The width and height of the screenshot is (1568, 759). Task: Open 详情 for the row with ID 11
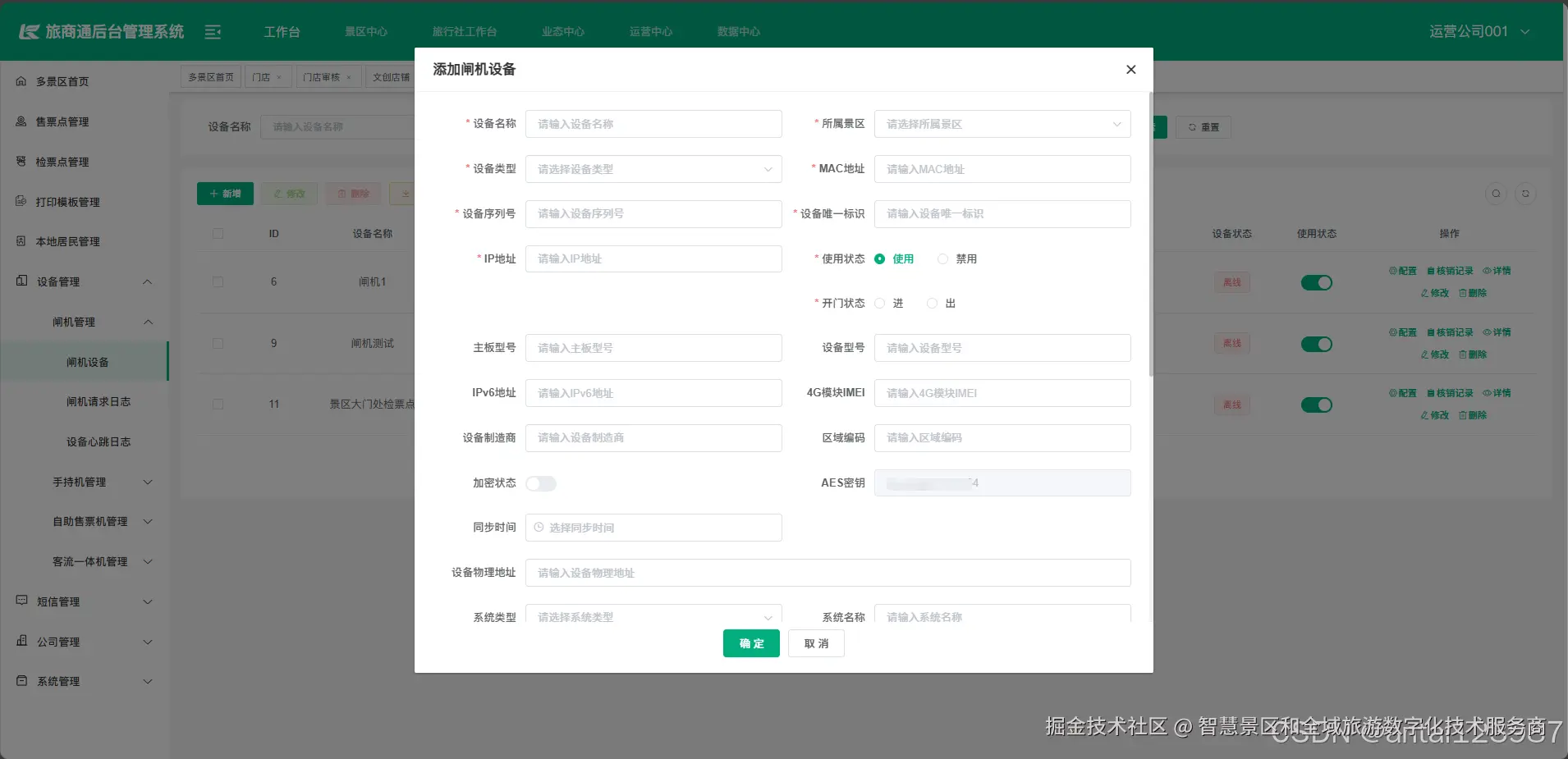[x=1497, y=393]
